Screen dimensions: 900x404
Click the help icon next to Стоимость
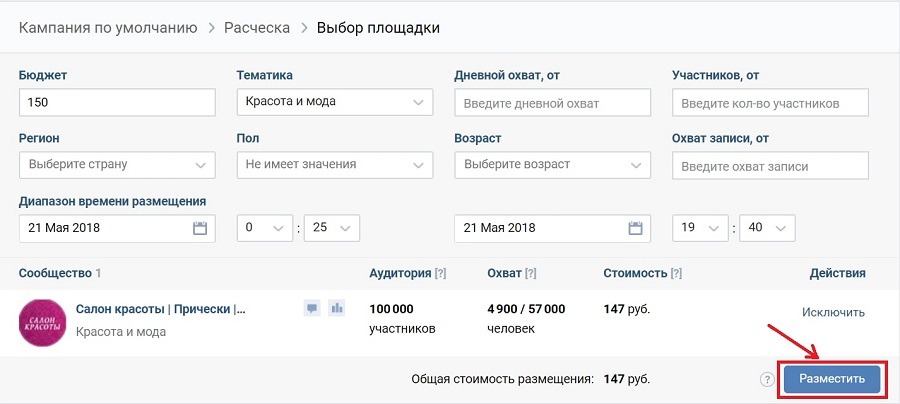click(676, 274)
